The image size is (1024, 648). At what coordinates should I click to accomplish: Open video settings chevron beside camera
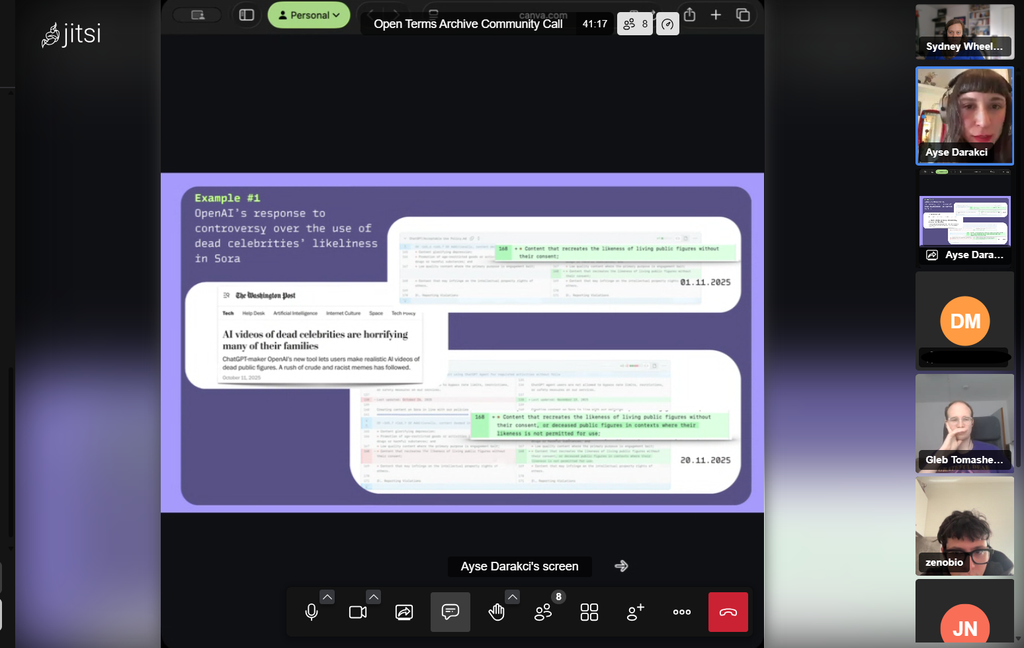click(x=373, y=596)
